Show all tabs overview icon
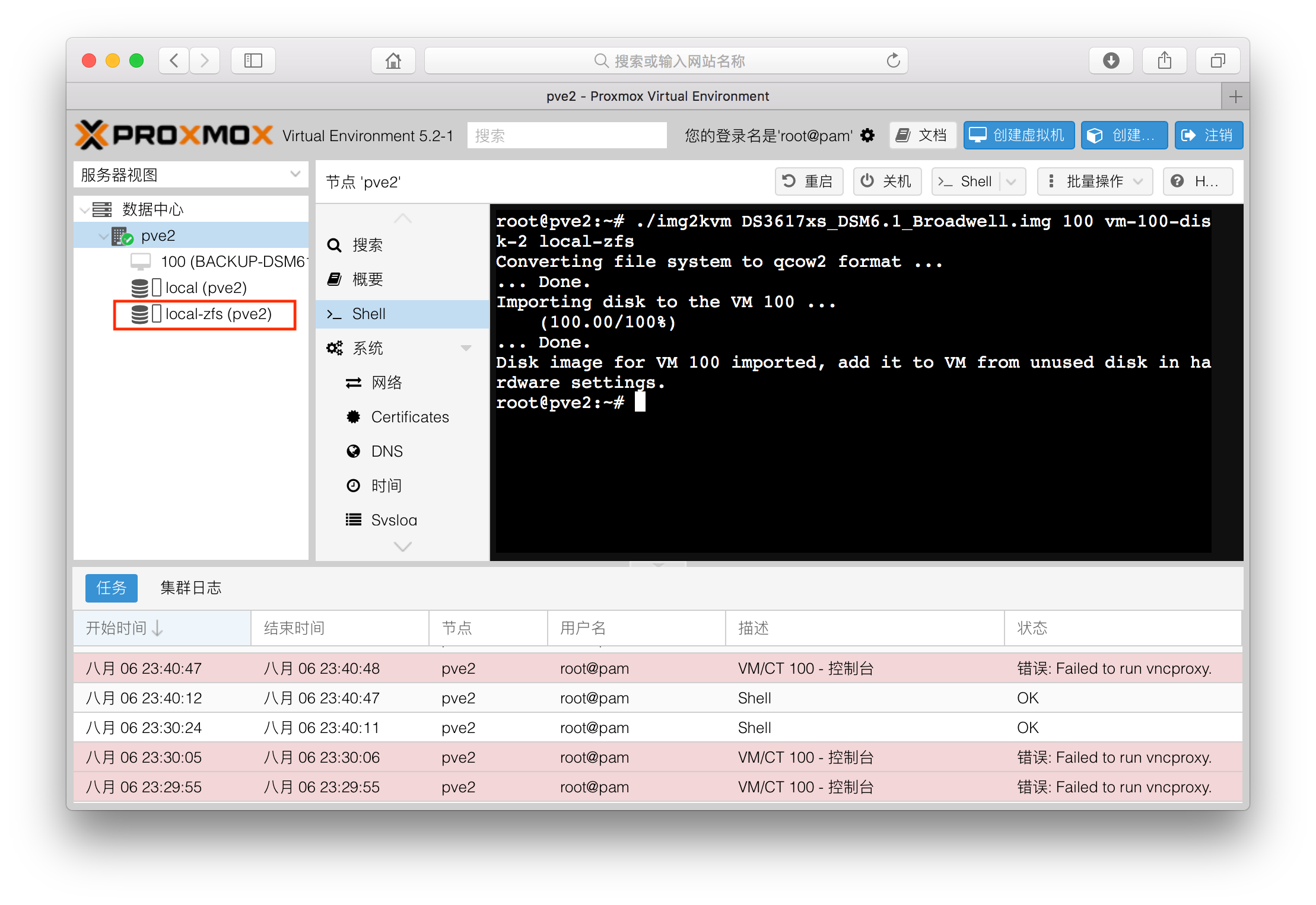The image size is (1316, 905). [x=1218, y=60]
